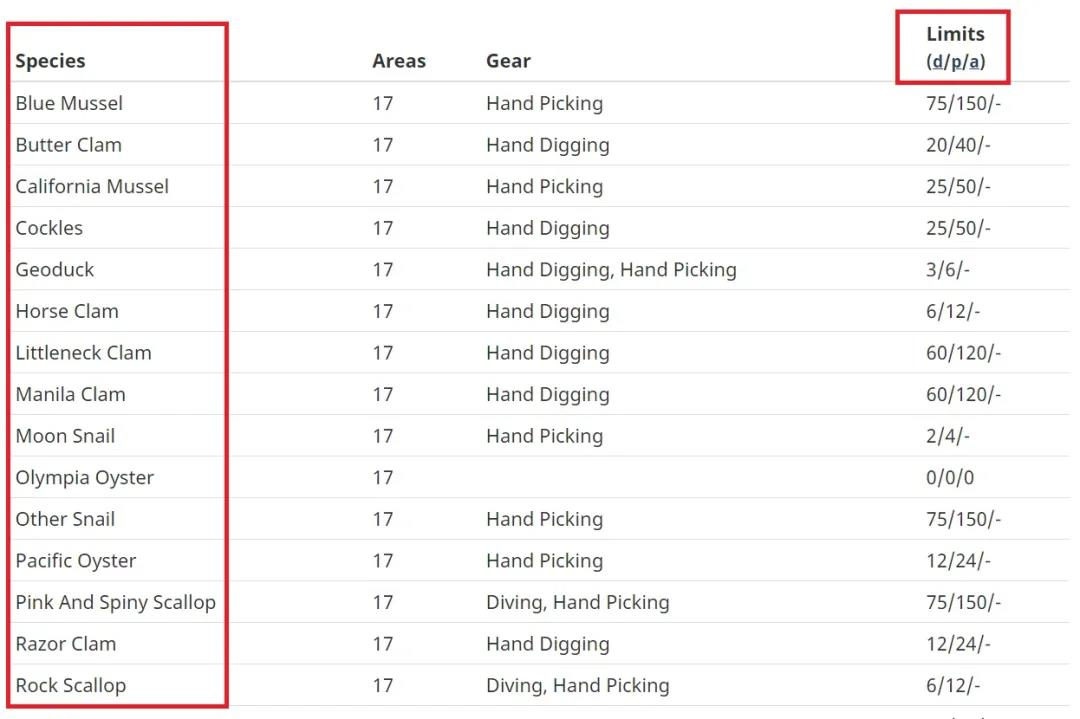Click Geoduck's Hand Digging, Hand Picking gear cell
Viewport: 1080px width, 719px height.
[611, 269]
